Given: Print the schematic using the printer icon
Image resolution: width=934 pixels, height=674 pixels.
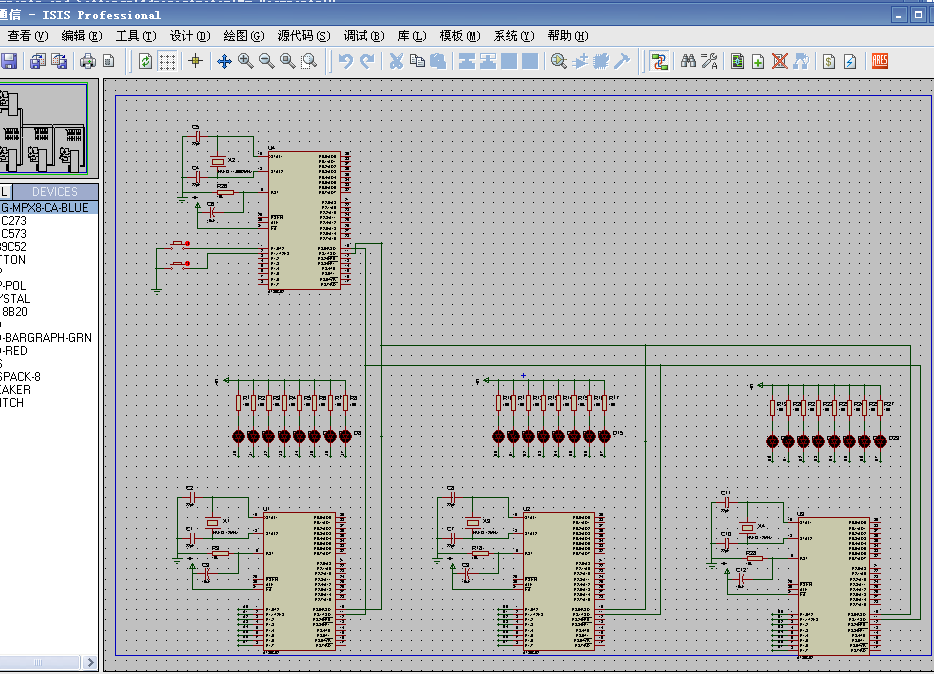Looking at the screenshot, I should pos(88,61).
